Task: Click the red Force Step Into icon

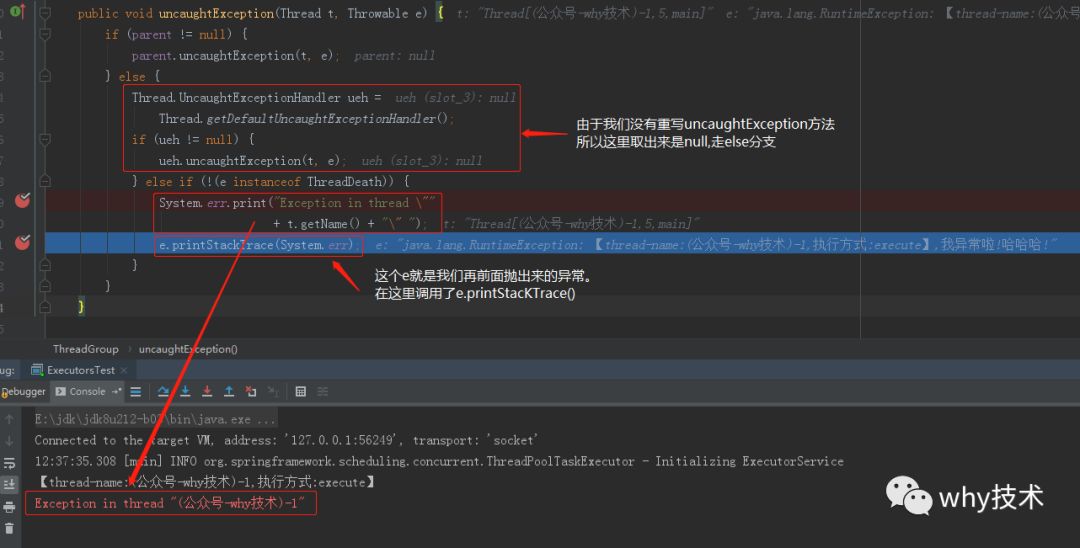Action: click(x=207, y=392)
